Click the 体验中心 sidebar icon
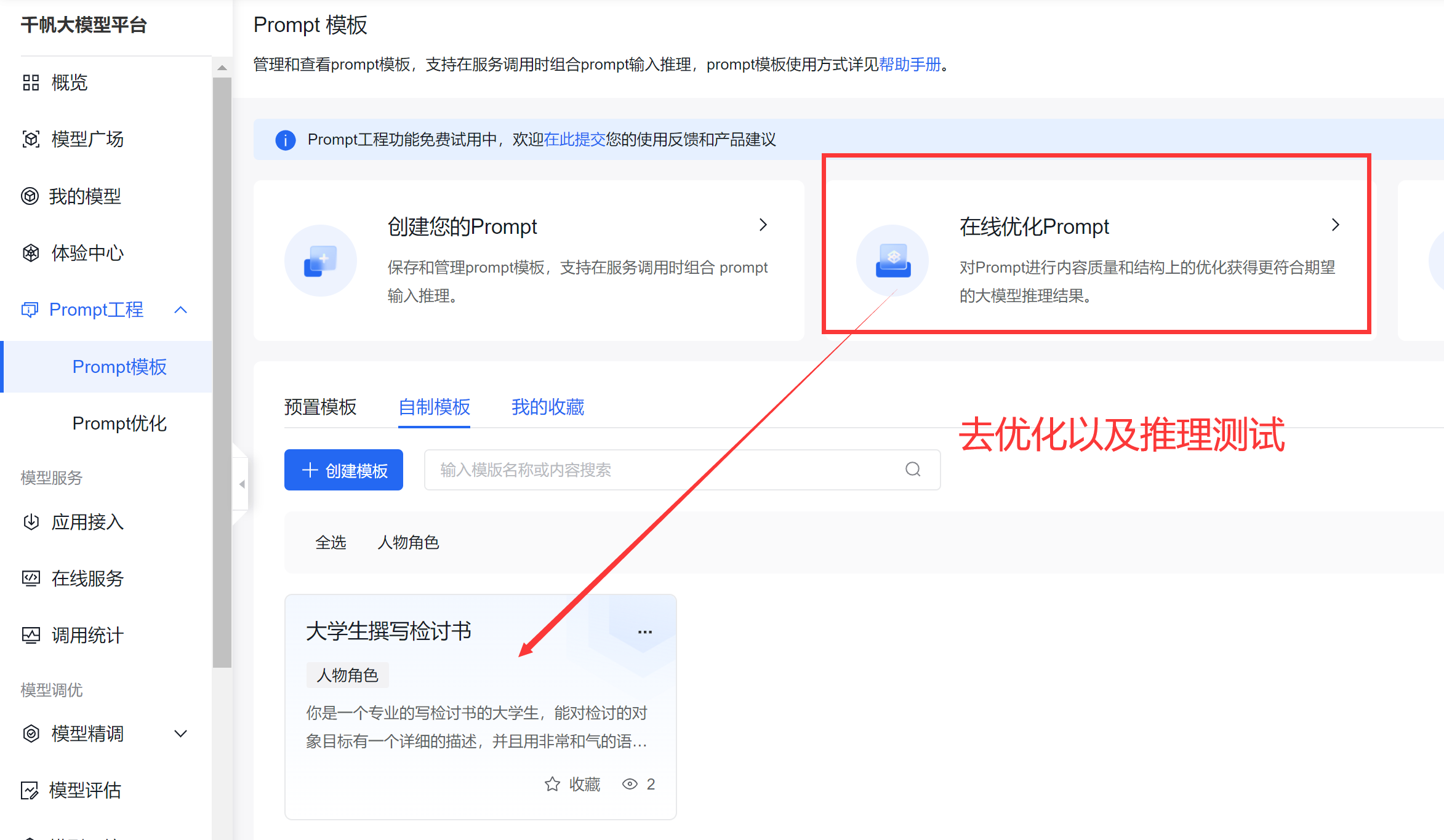The width and height of the screenshot is (1444, 840). coord(31,253)
